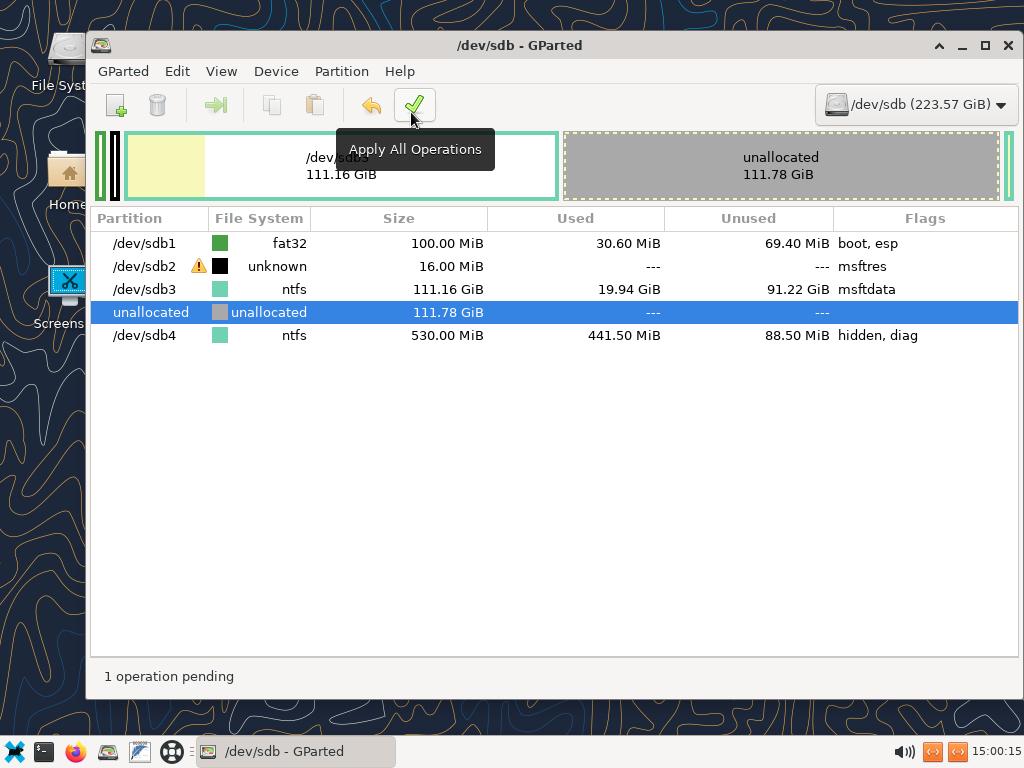Image resolution: width=1024 pixels, height=768 pixels.
Task: Open the /dev/sdb device selector dropdown
Action: (916, 105)
